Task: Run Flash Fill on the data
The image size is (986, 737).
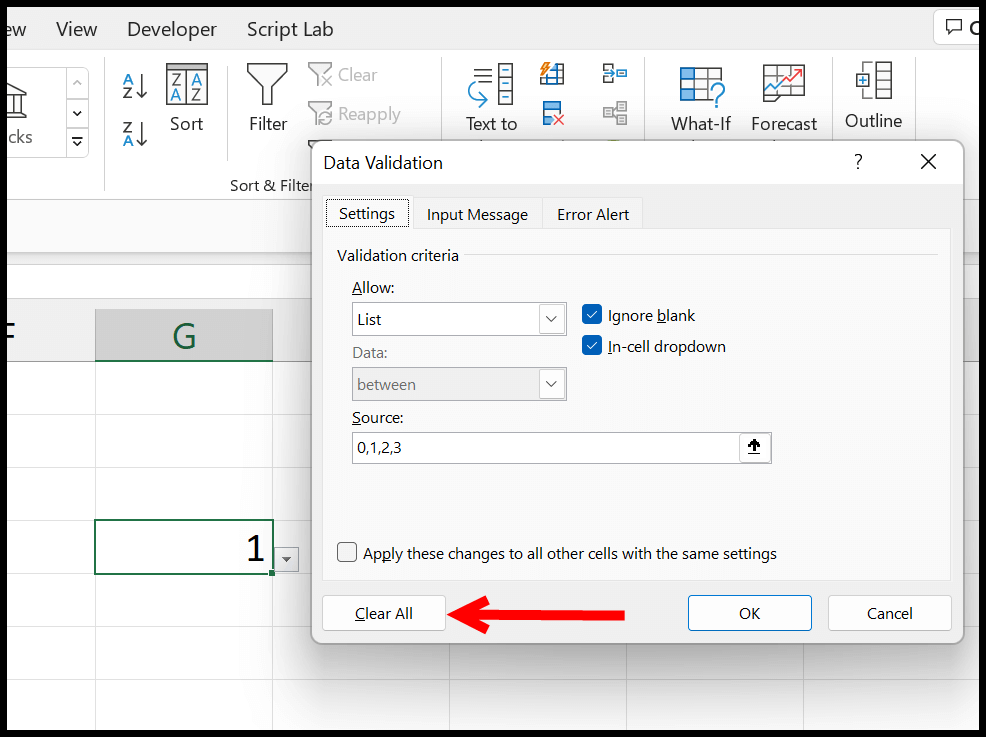Action: (552, 73)
